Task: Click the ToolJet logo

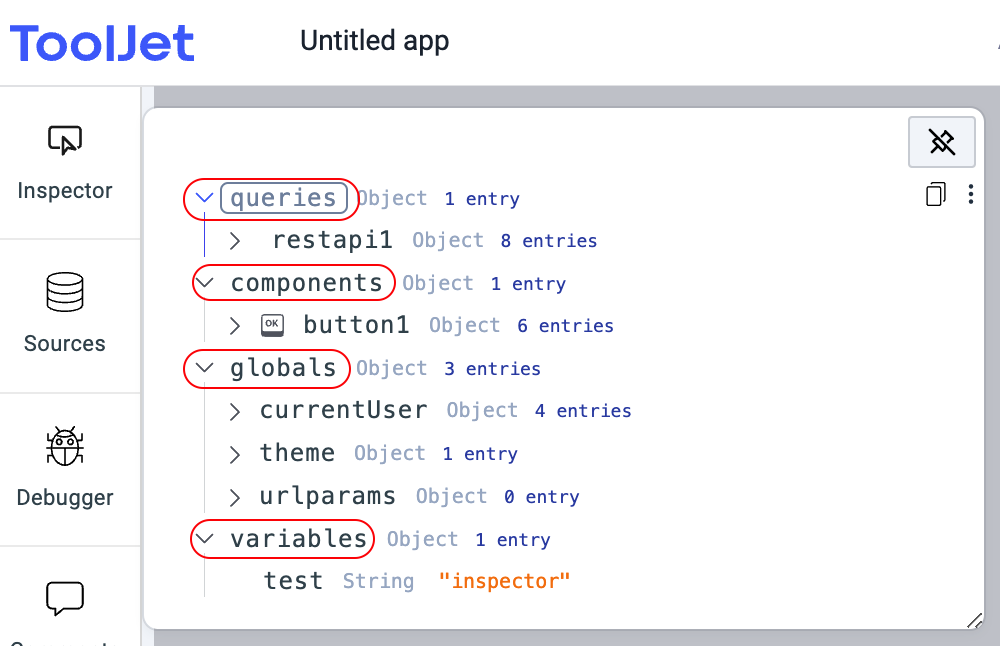Action: coord(102,43)
